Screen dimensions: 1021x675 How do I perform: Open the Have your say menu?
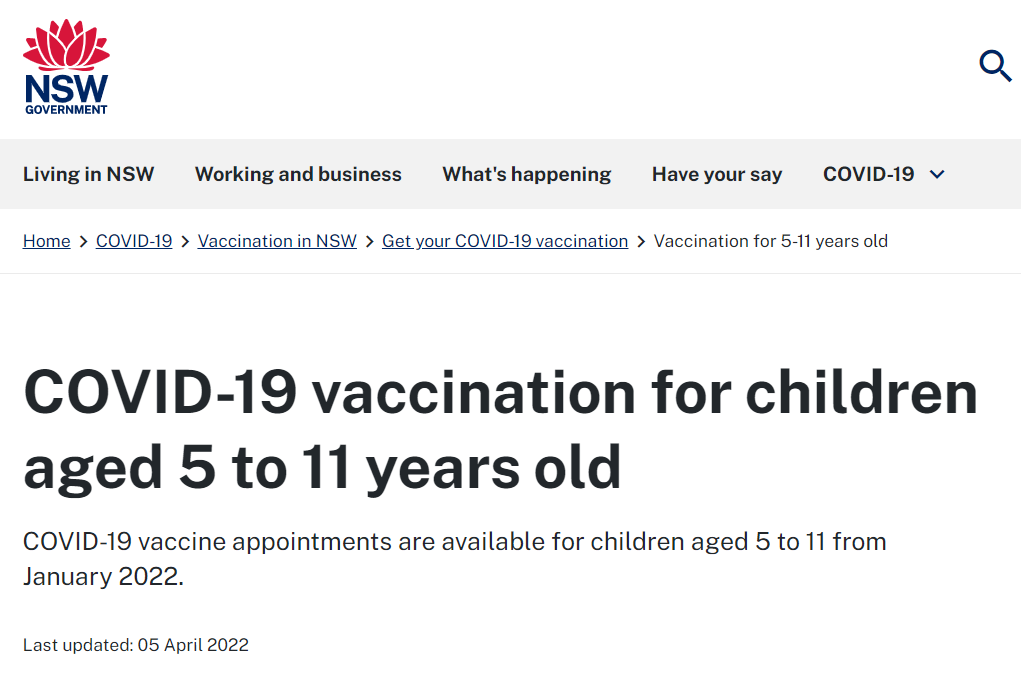coord(717,174)
